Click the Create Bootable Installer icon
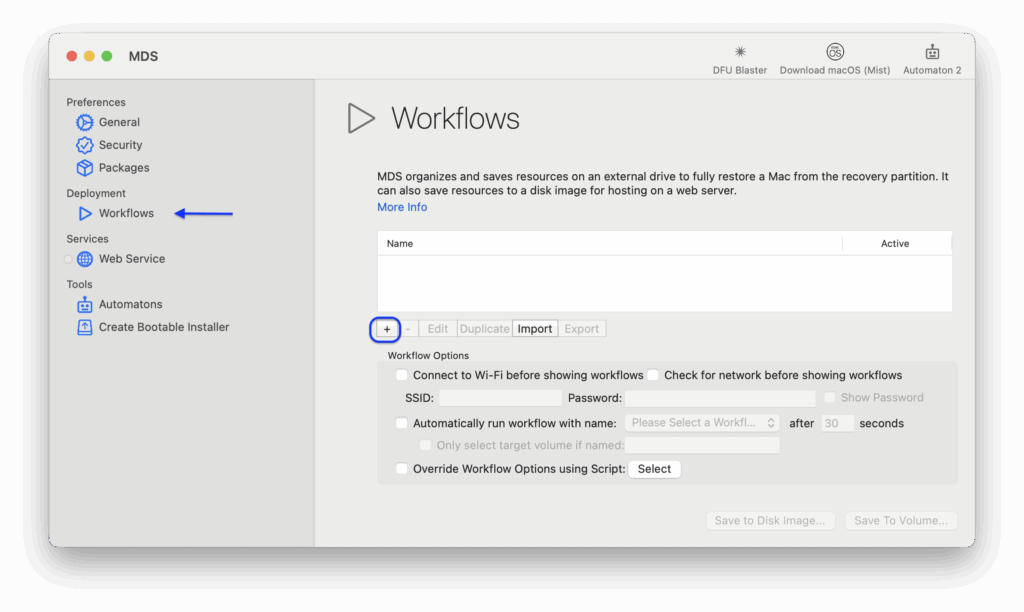1024x612 pixels. point(84,327)
